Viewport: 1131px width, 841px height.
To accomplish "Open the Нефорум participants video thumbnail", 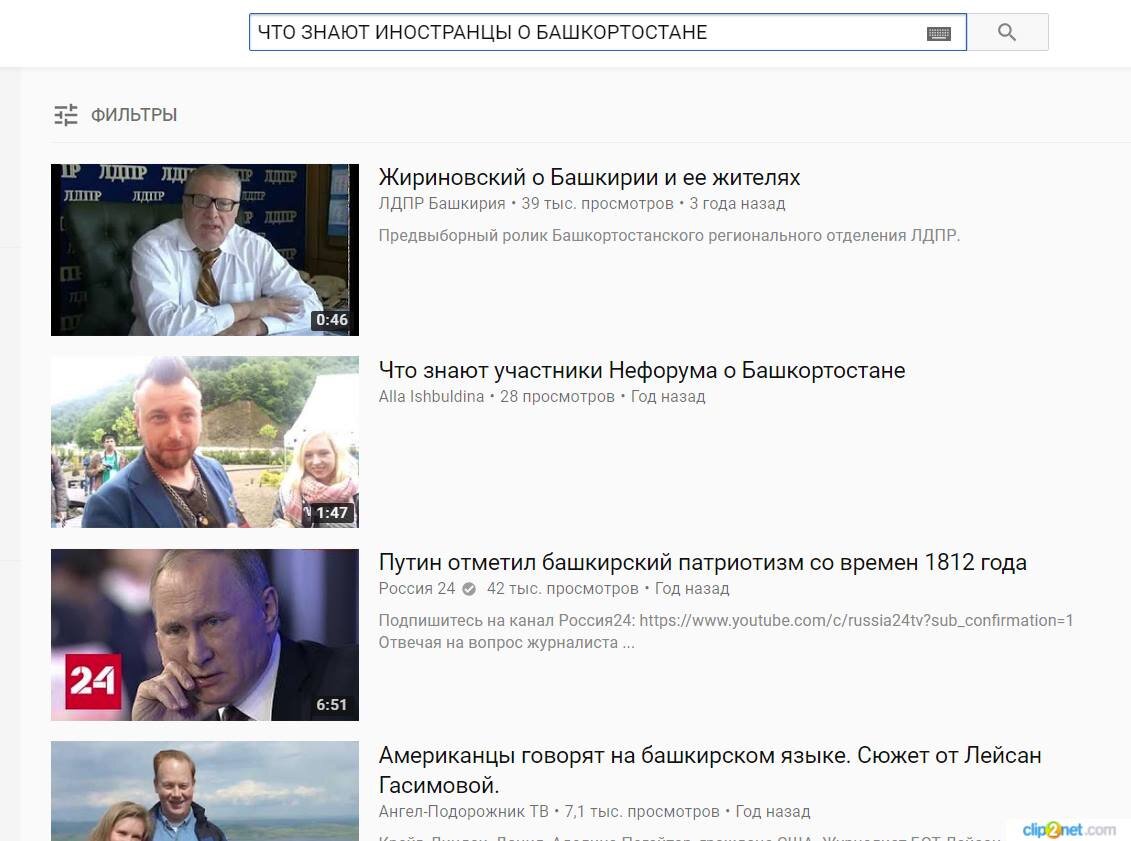I will pyautogui.click(x=205, y=441).
